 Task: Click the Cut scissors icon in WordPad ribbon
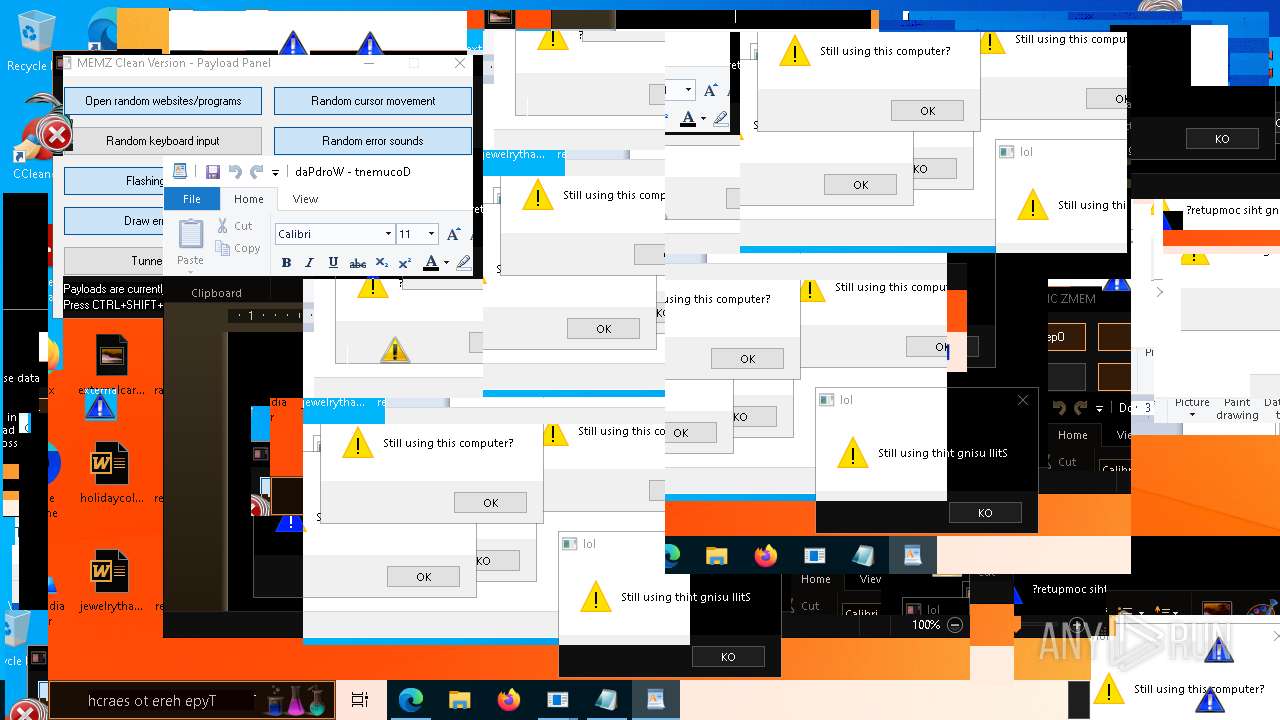pos(223,226)
